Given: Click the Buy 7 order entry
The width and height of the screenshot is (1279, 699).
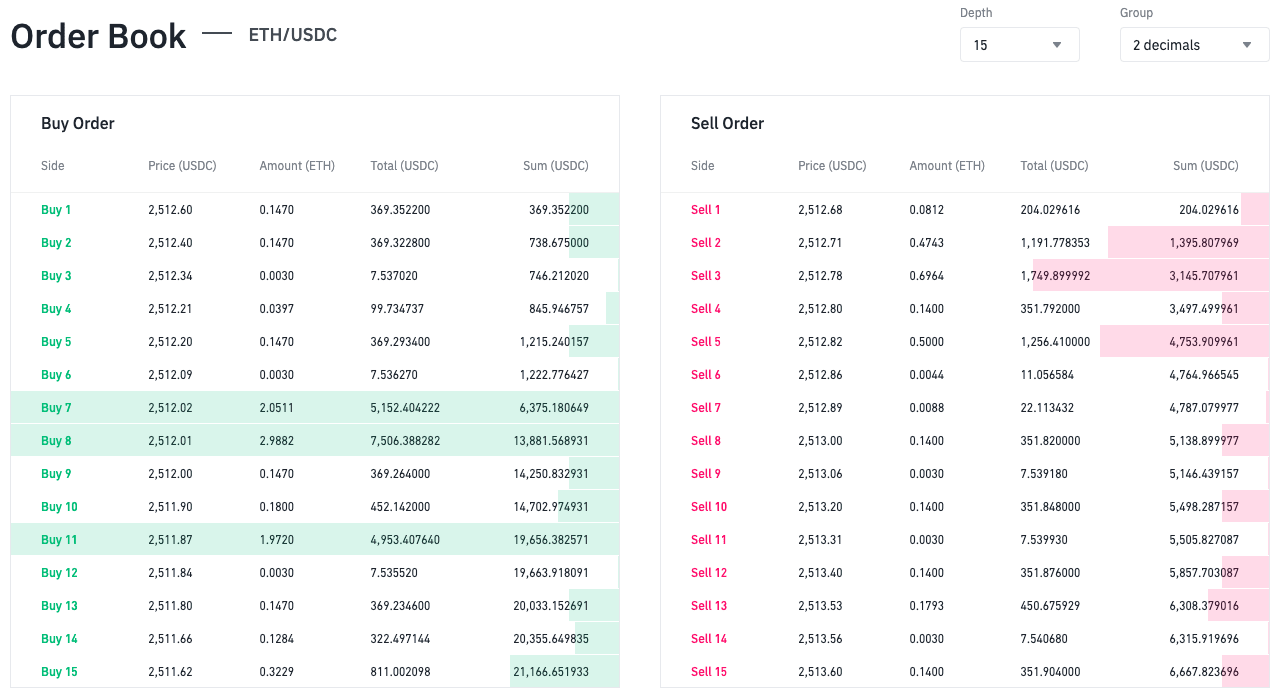Looking at the screenshot, I should point(314,407).
